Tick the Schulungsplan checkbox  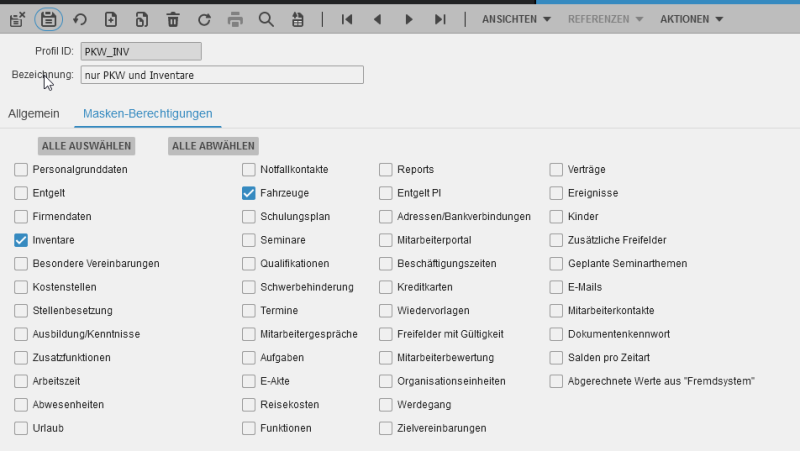[x=248, y=216]
